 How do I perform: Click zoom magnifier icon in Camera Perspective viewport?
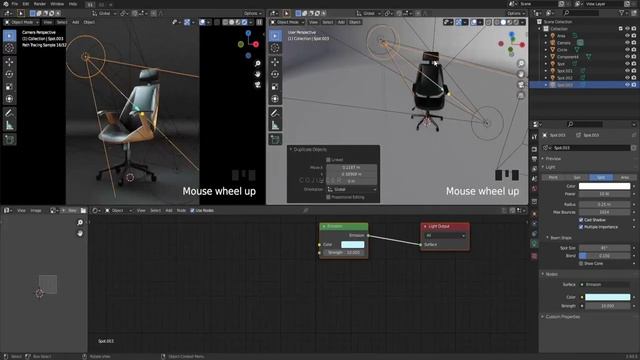click(258, 64)
